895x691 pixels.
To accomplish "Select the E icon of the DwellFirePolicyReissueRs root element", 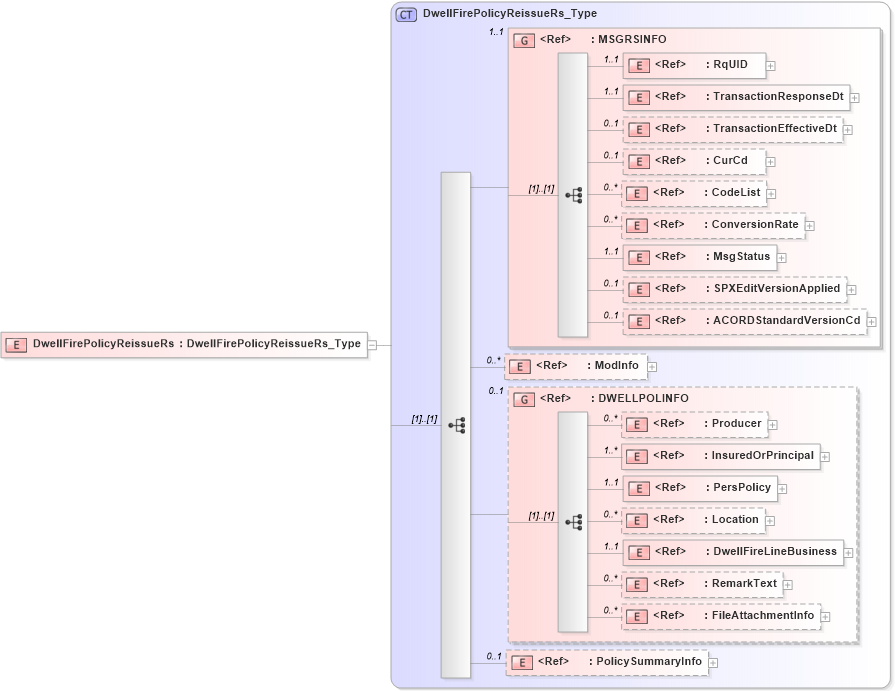I will [14, 345].
